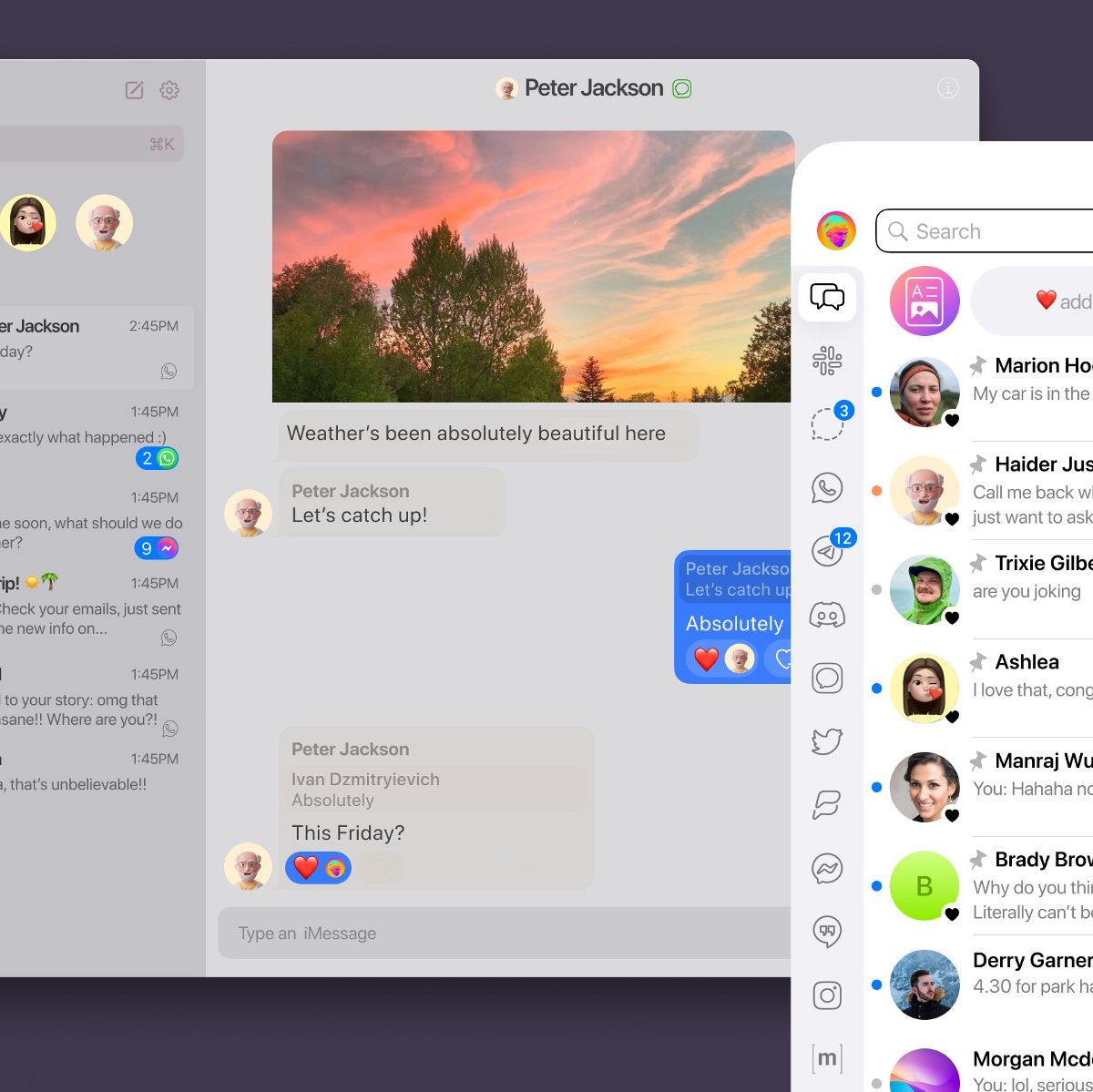1093x1092 pixels.
Task: Open the Matrix [m] network in sidebar
Action: point(827,1058)
